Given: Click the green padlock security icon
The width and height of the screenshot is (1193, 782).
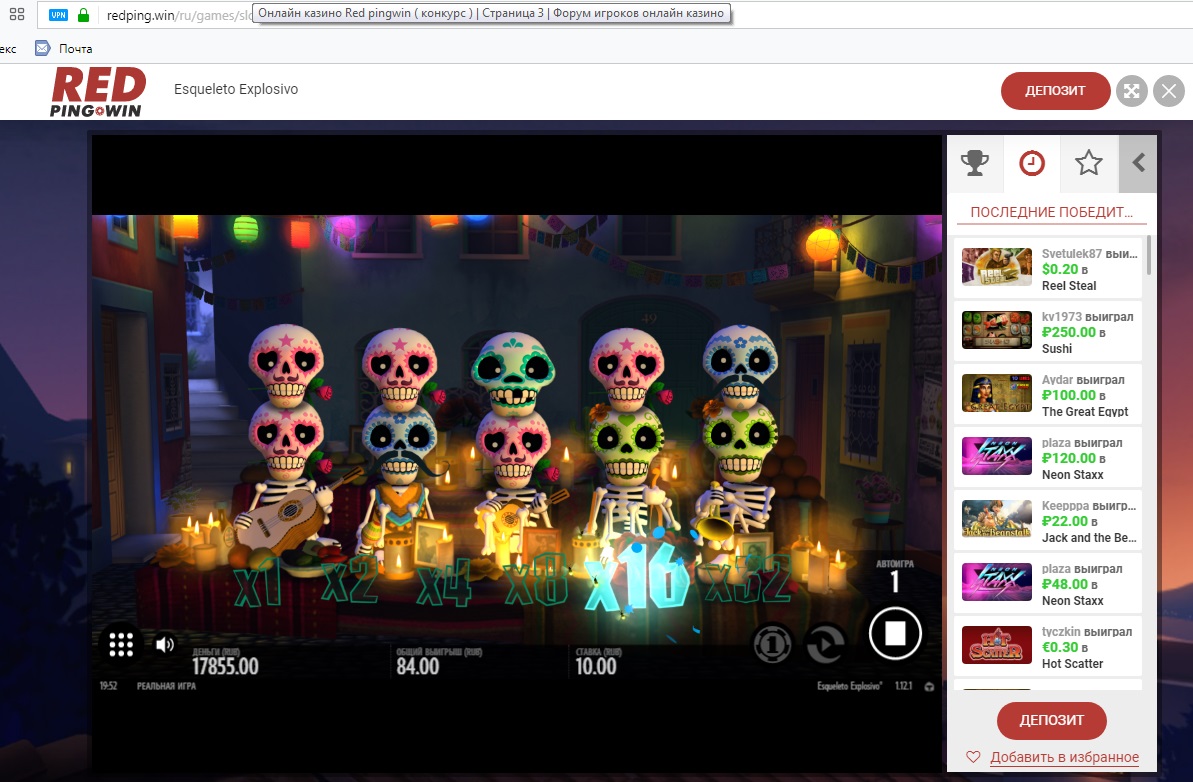Looking at the screenshot, I should click(x=84, y=14).
